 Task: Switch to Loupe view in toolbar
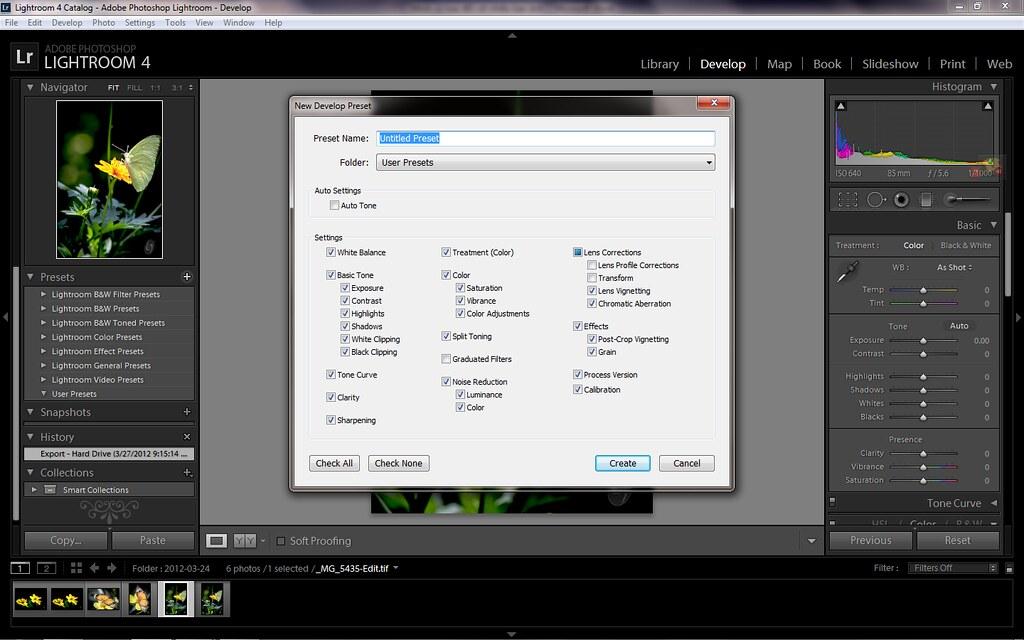pos(216,540)
